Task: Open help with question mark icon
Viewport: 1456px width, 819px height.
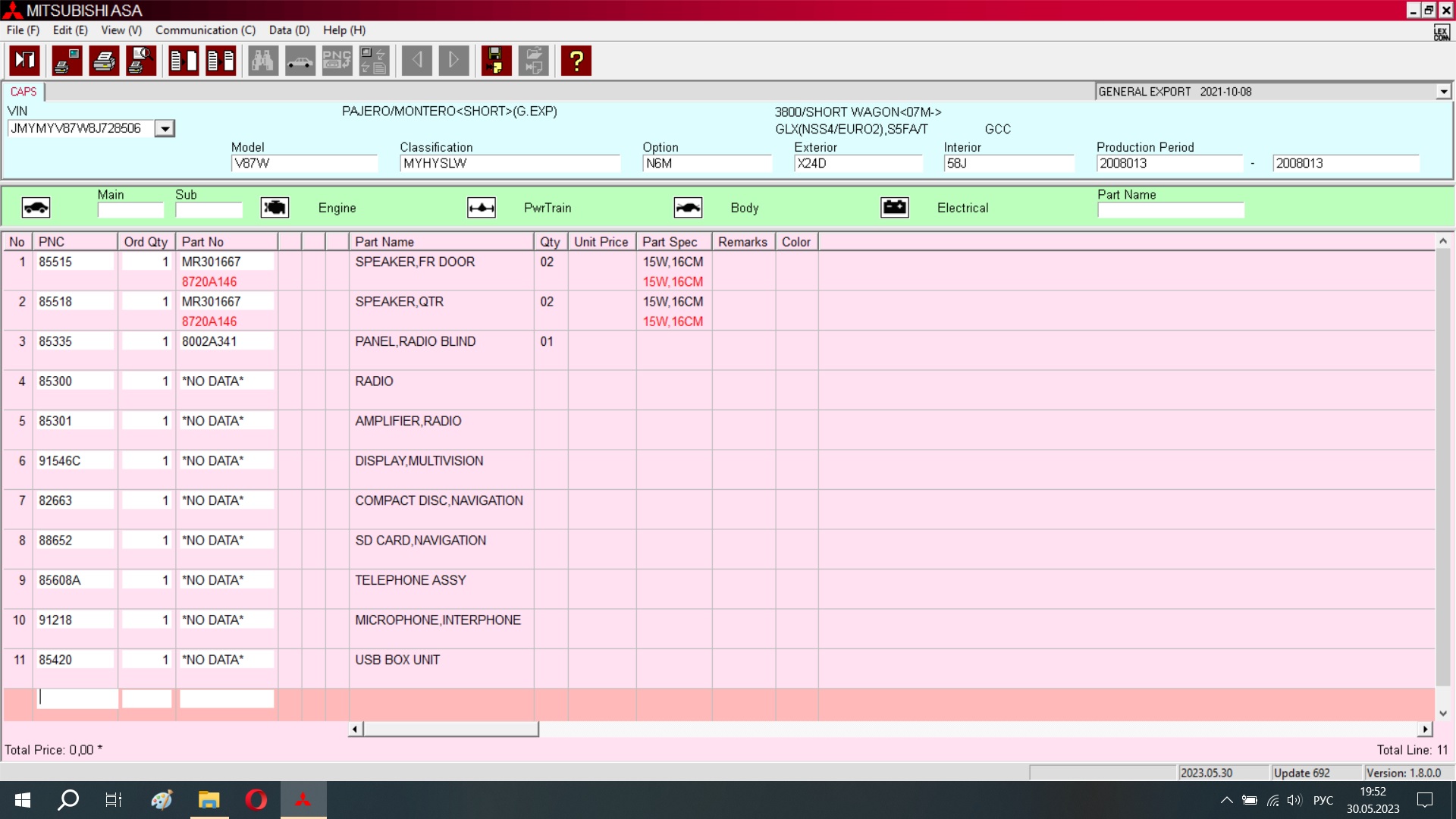Action: tap(576, 61)
